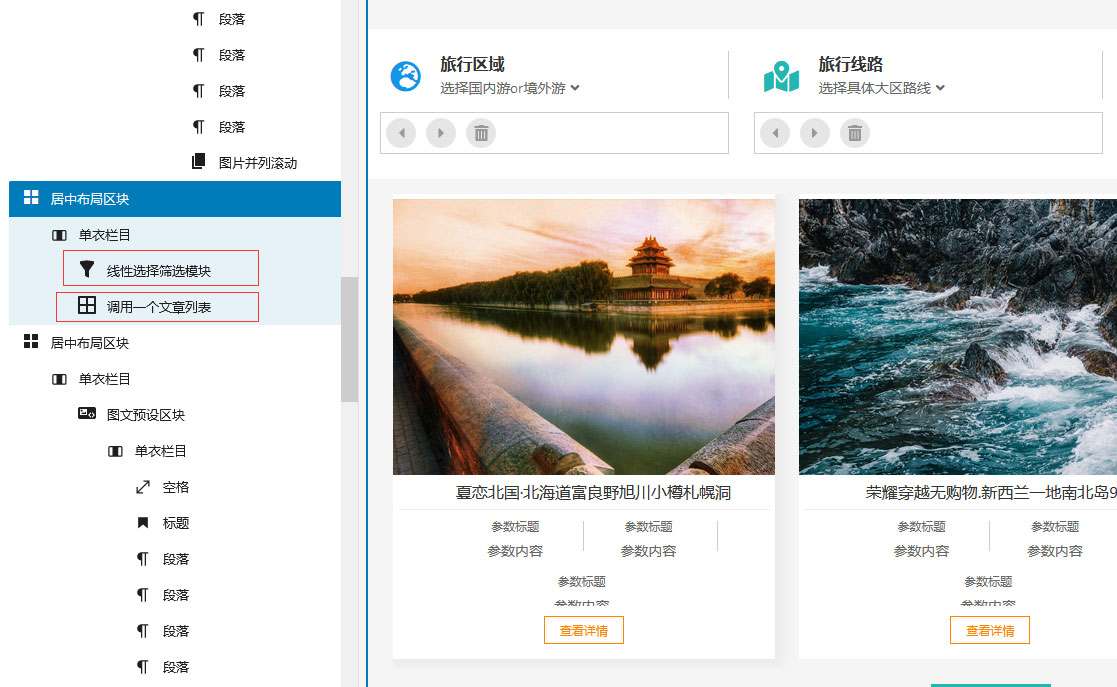Click 查看详情 under the New Zealand article
The width and height of the screenshot is (1117, 687).
pos(990,630)
